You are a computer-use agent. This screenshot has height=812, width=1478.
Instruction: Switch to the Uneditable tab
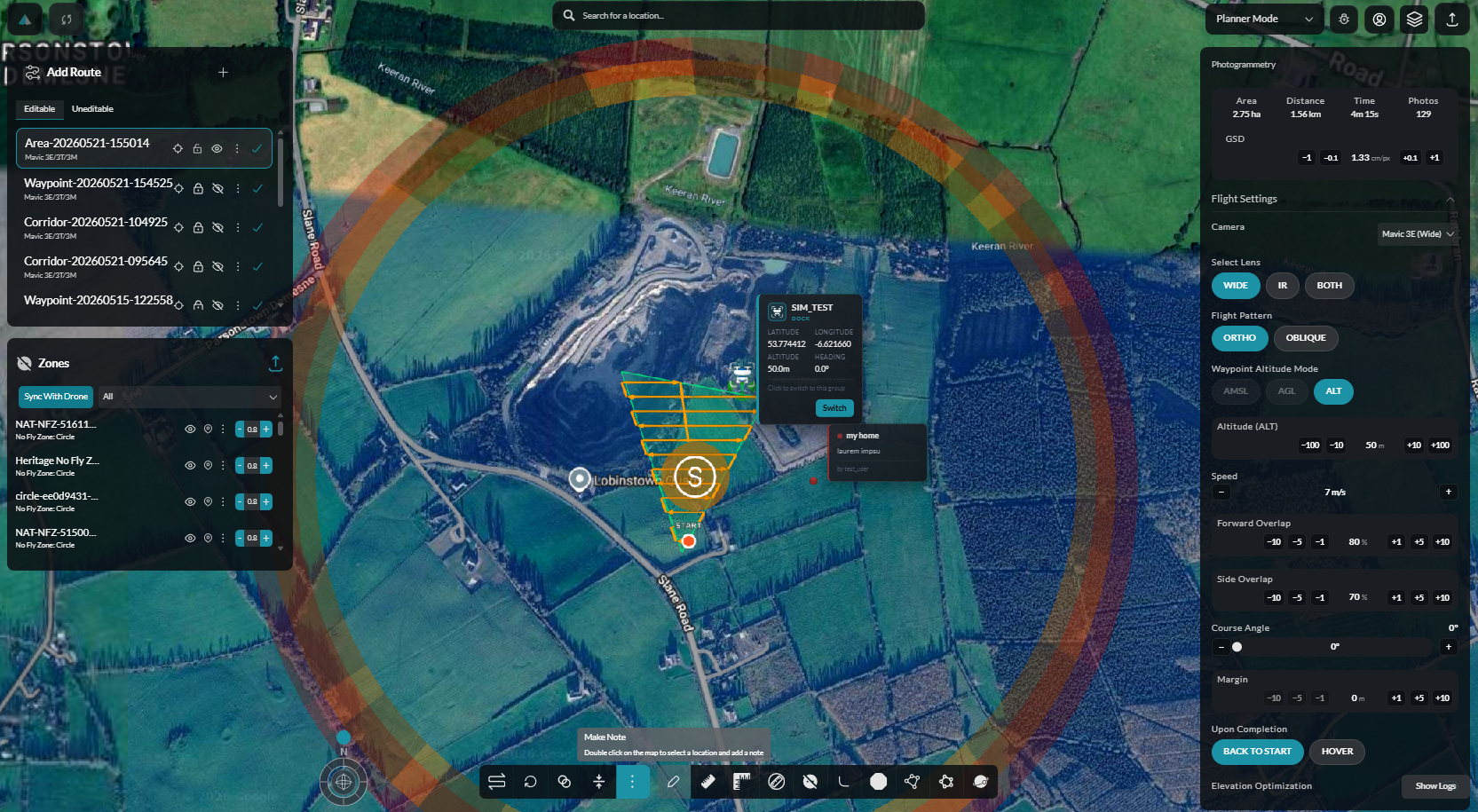[92, 109]
